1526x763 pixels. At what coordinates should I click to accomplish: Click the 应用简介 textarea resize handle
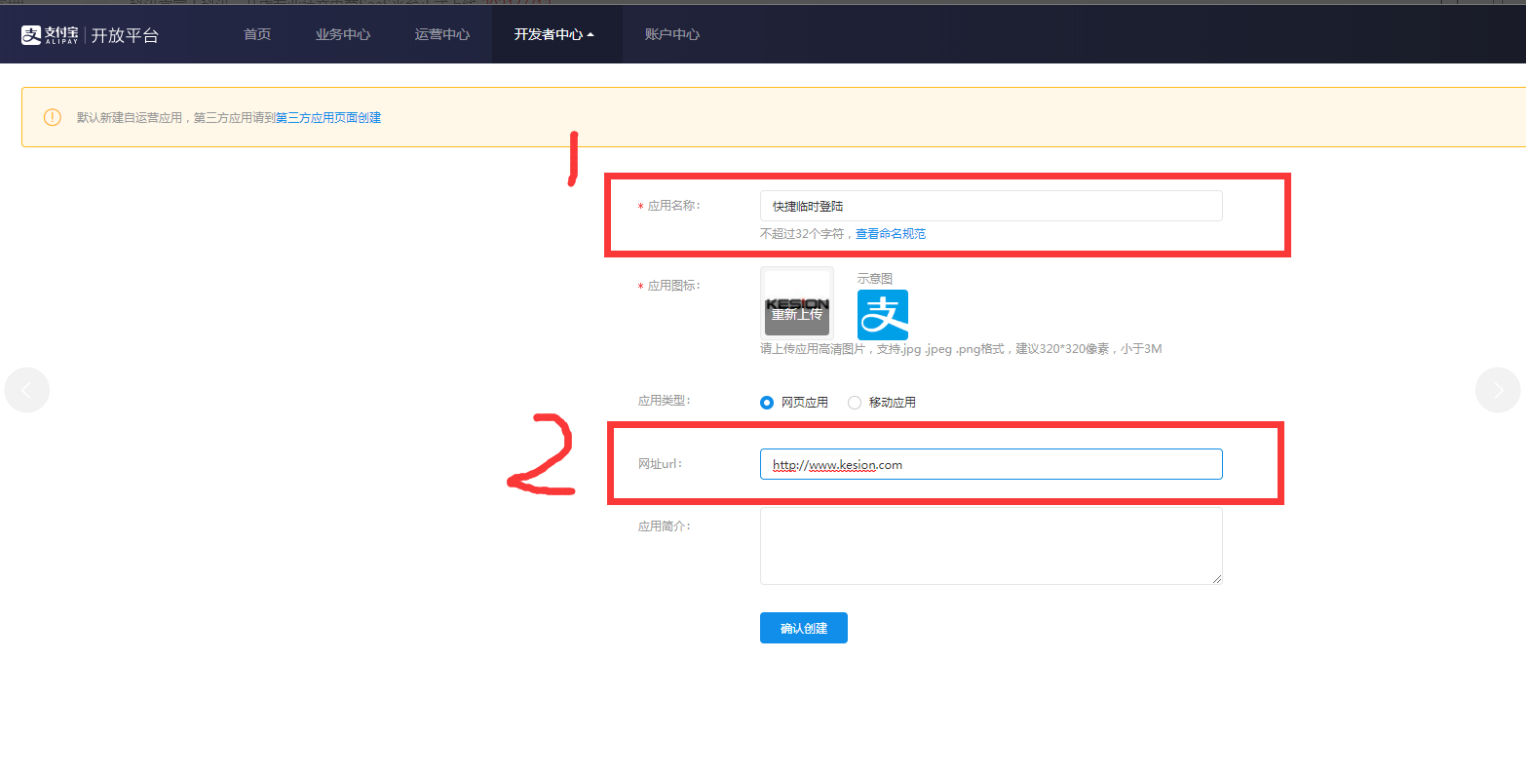[1217, 579]
